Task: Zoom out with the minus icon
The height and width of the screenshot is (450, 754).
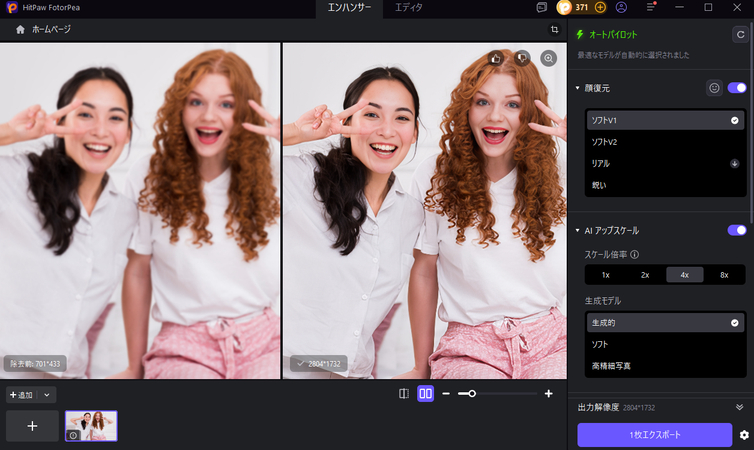Action: (x=446, y=394)
